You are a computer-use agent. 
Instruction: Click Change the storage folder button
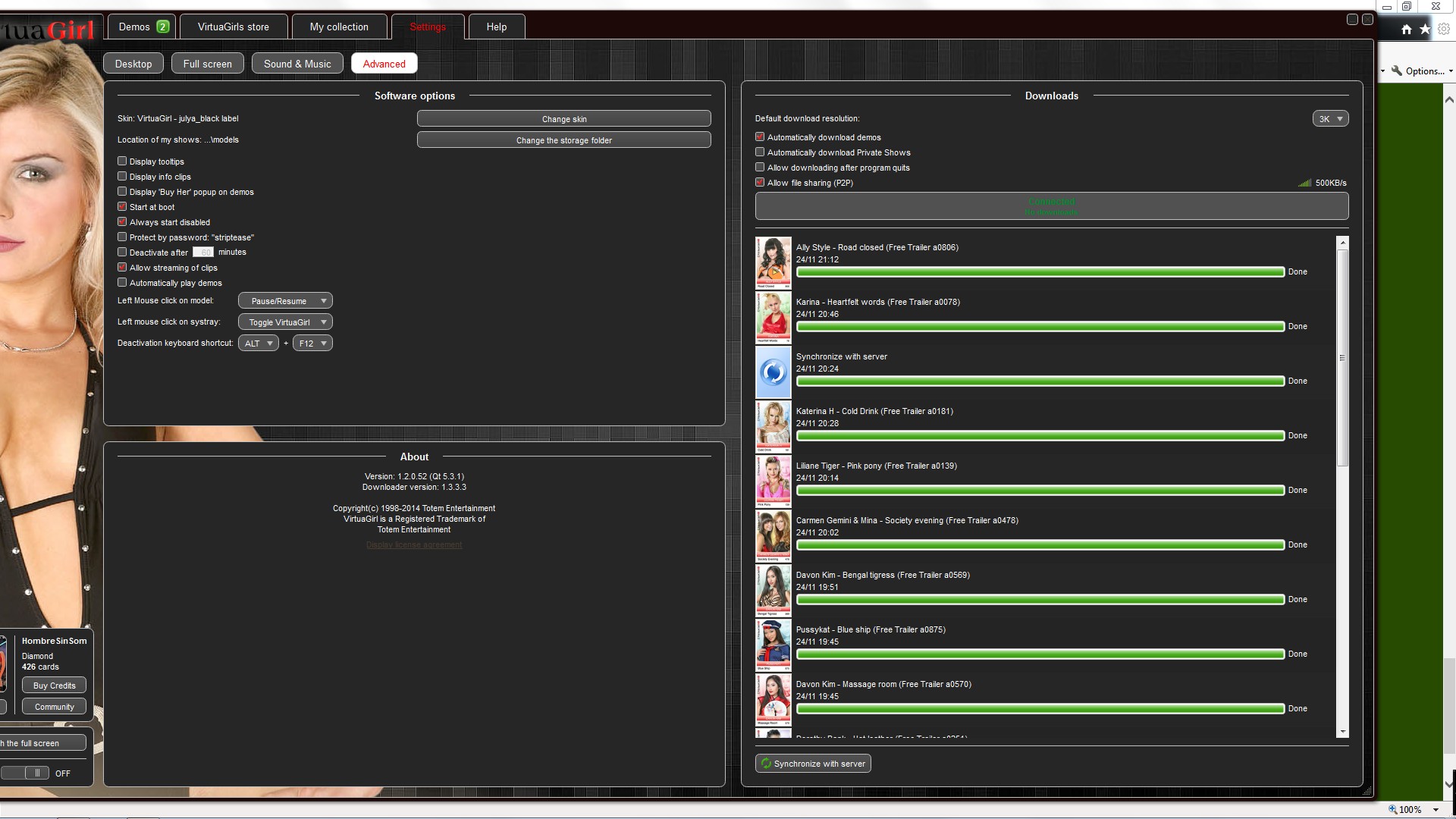click(564, 140)
